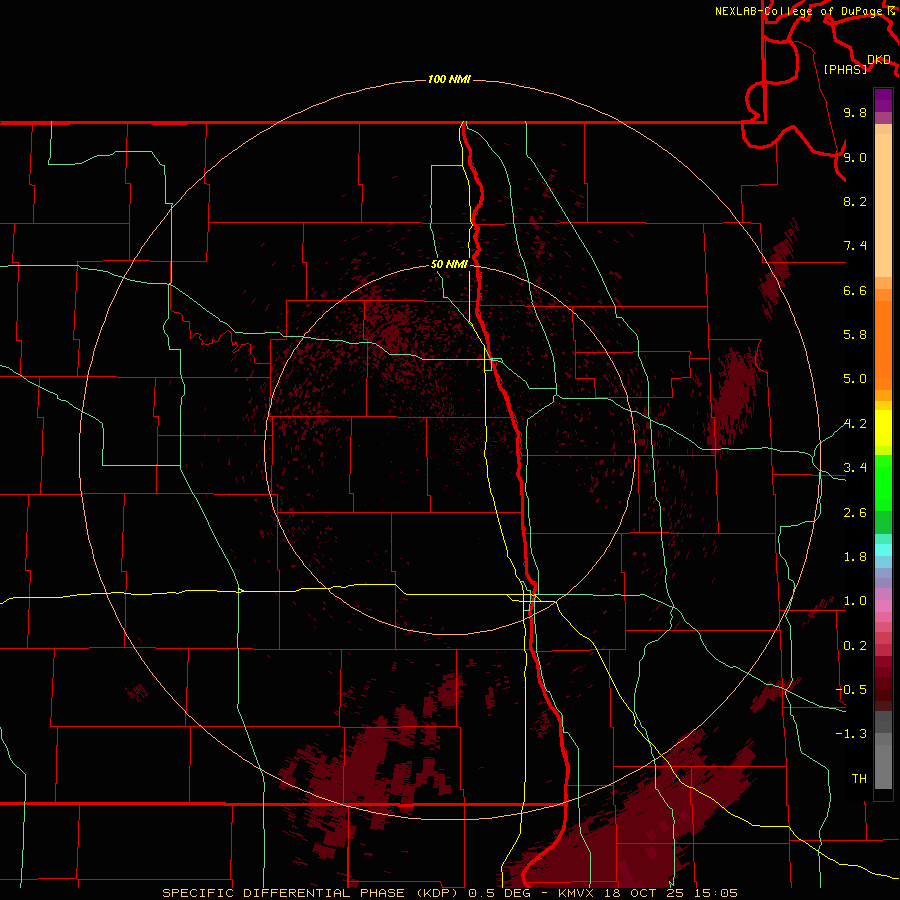Click the bright green segment of the color bar
This screenshot has width=900, height=900.
883,482
